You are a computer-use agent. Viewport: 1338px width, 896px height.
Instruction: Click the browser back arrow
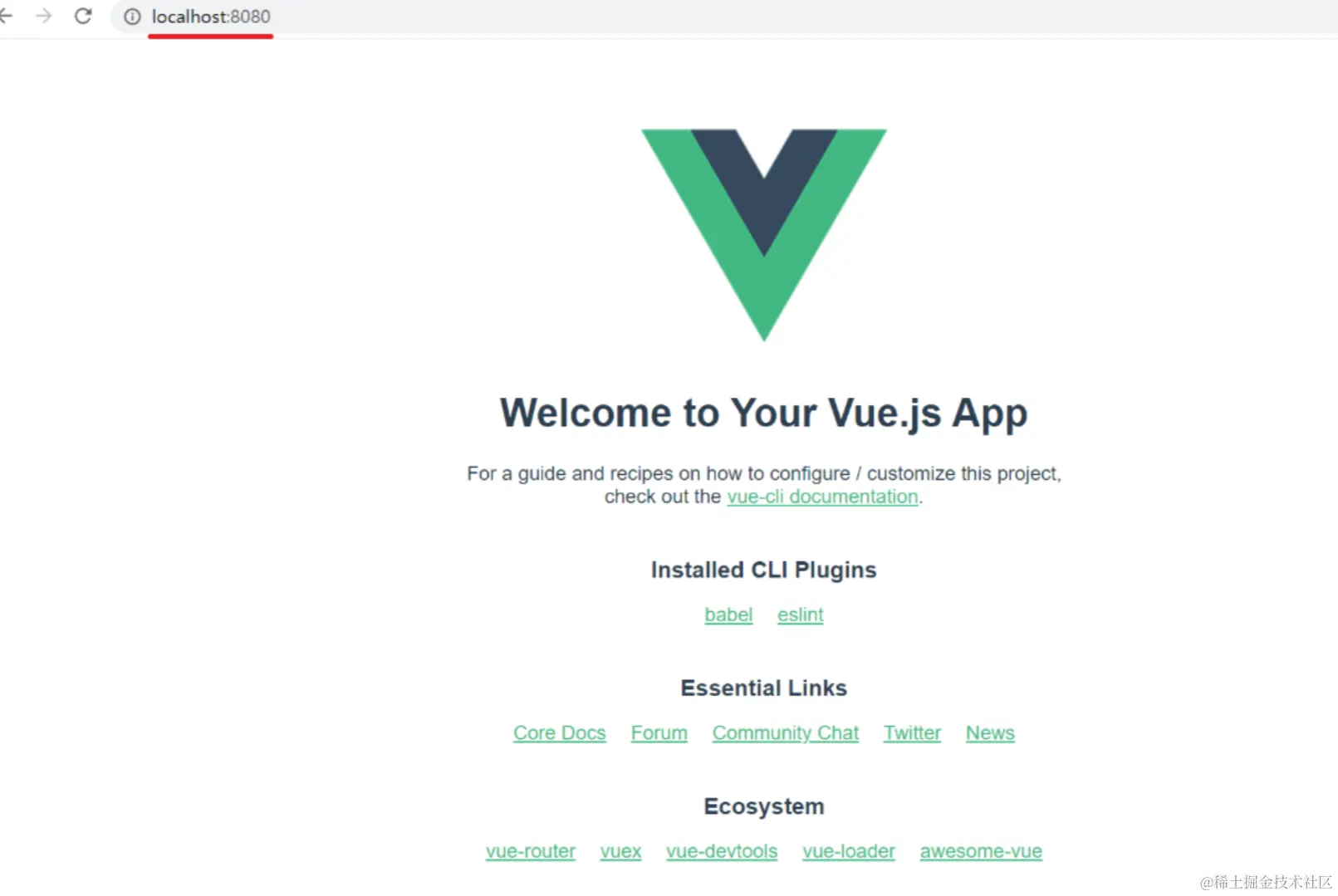pyautogui.click(x=5, y=16)
